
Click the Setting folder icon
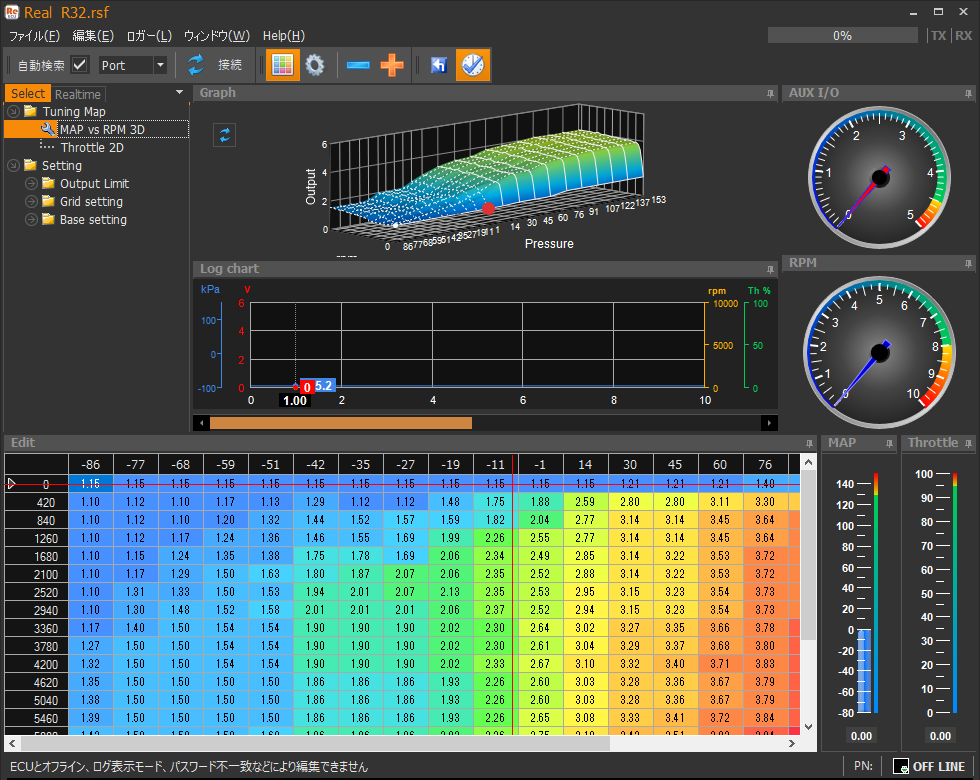point(30,165)
